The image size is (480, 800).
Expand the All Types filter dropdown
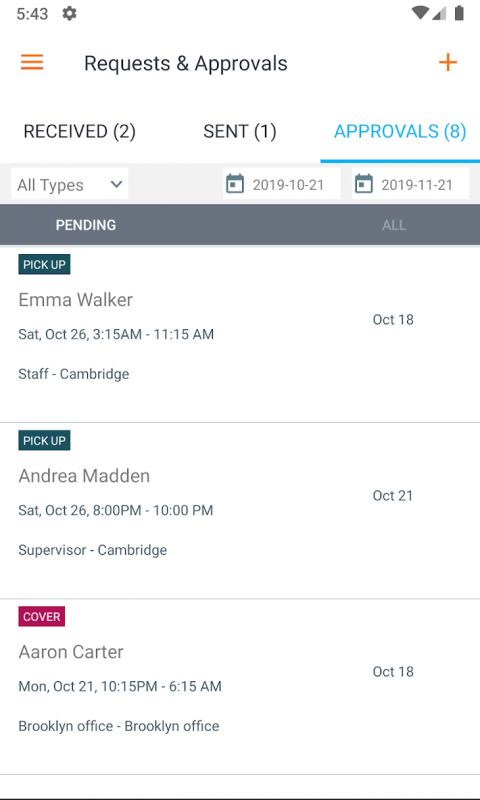click(x=69, y=184)
